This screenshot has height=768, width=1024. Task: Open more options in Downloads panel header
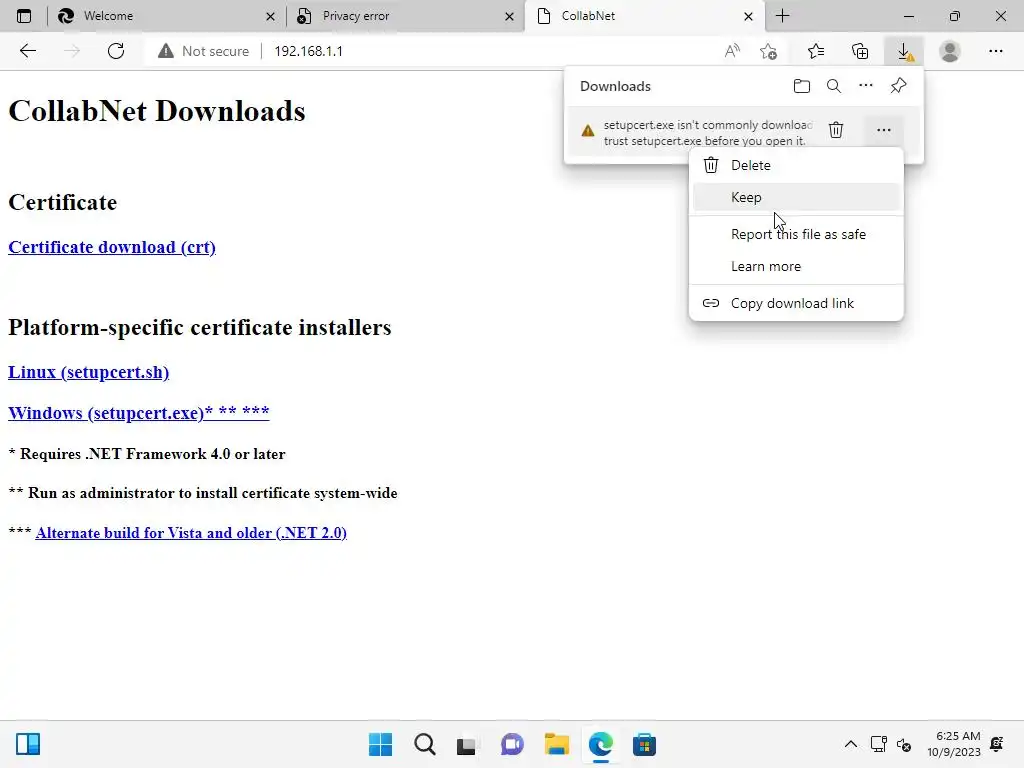point(865,86)
